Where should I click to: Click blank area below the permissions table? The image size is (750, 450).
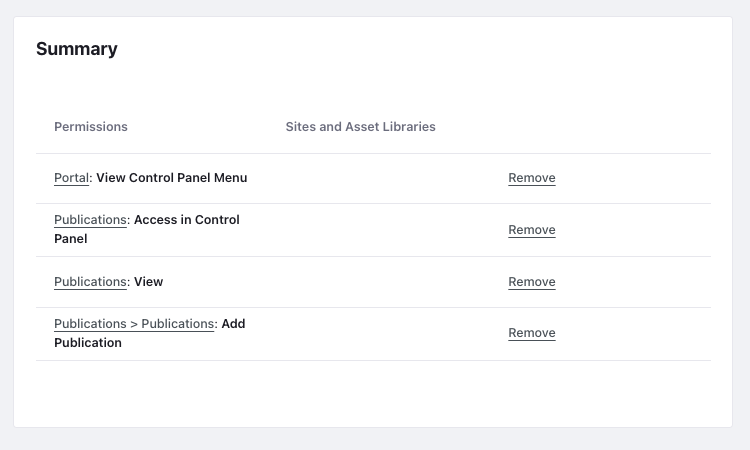click(372, 393)
